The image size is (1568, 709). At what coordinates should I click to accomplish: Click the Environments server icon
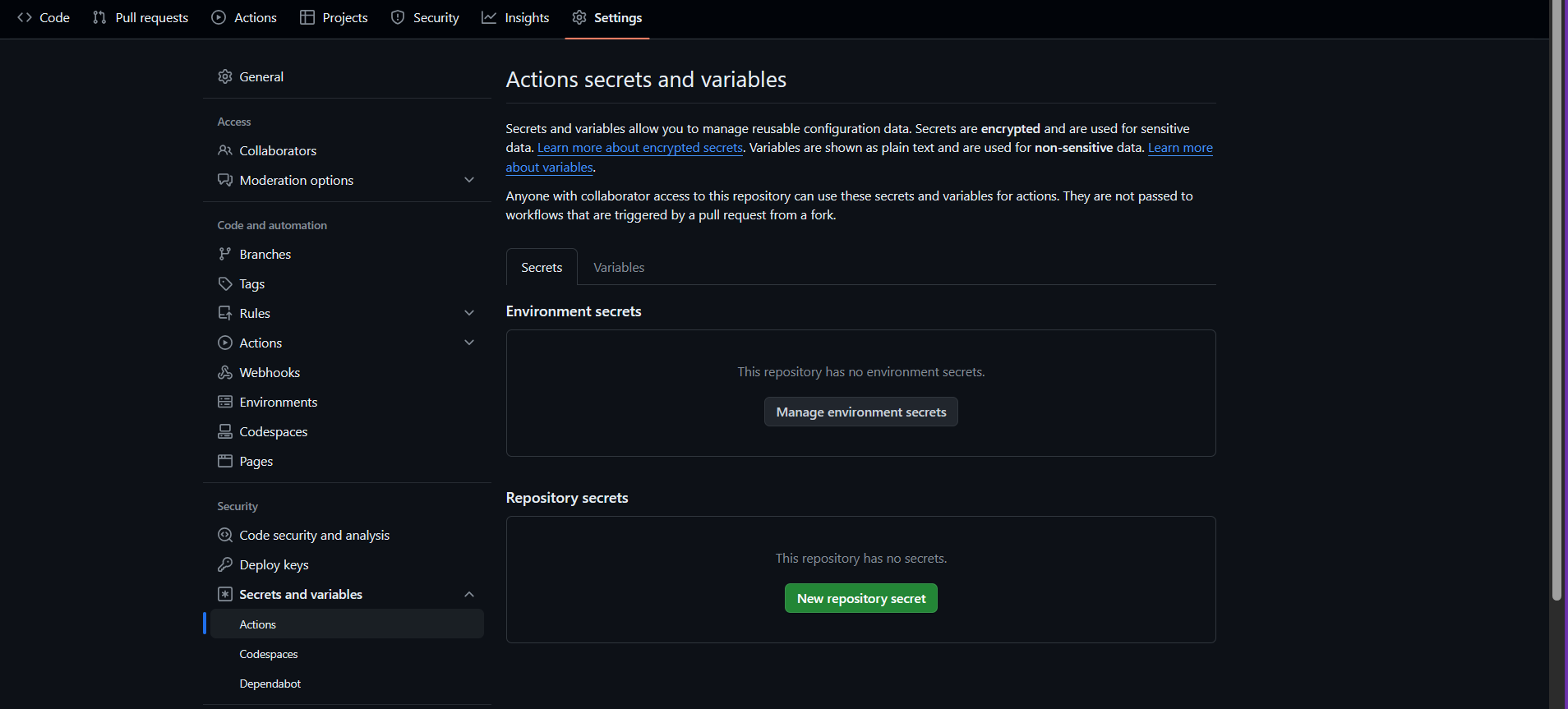coord(225,402)
